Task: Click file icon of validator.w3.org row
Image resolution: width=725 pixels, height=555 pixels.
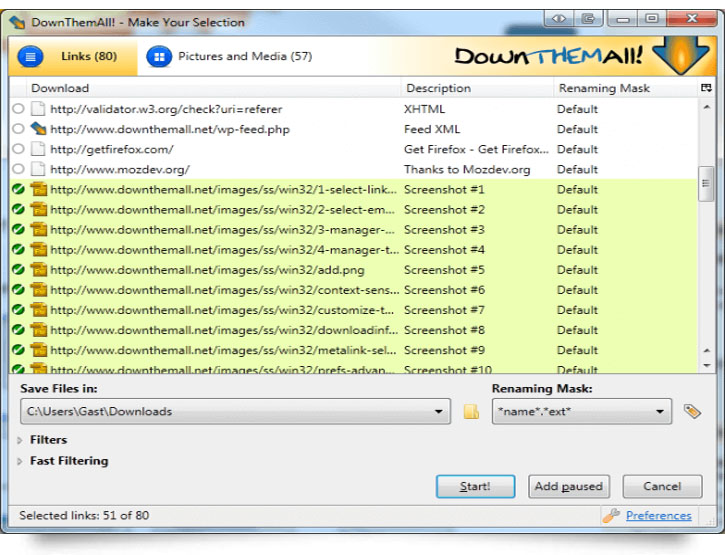Action: 38,109
